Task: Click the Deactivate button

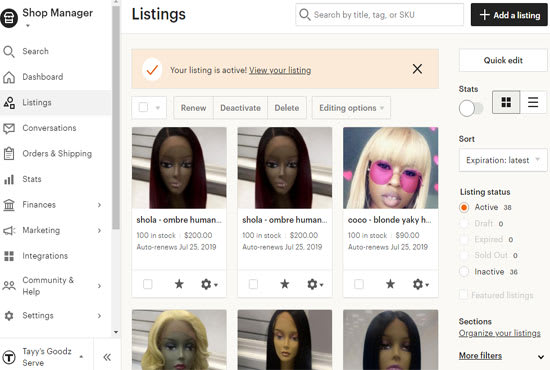Action: [x=240, y=108]
